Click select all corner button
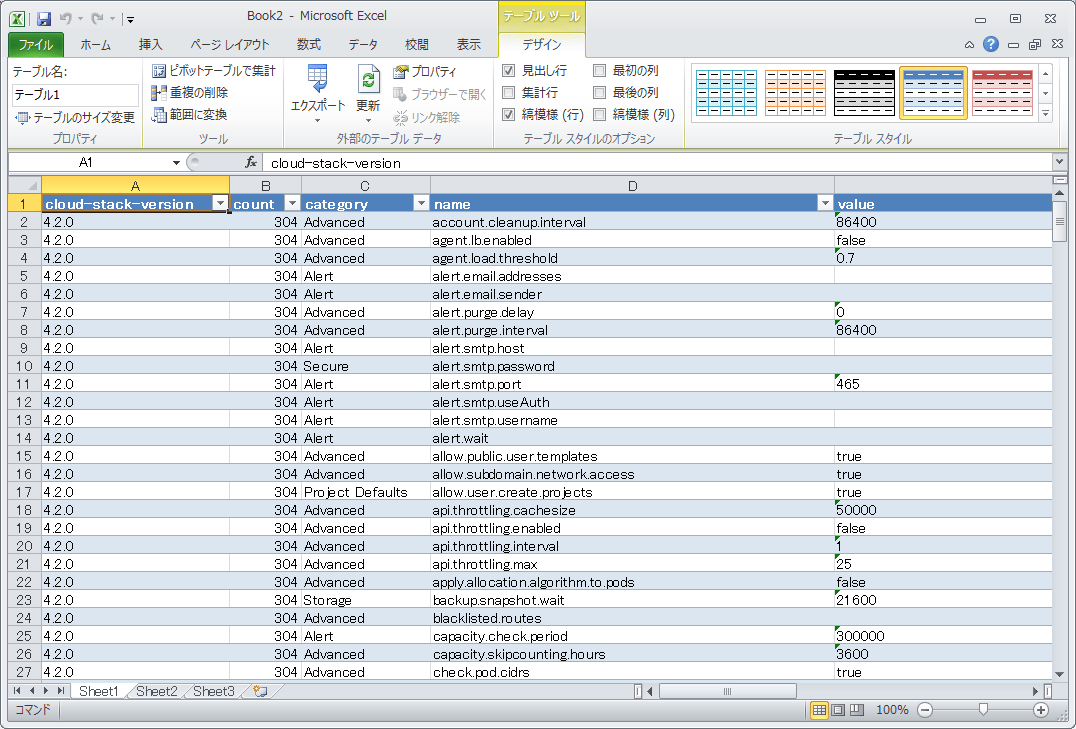The width and height of the screenshot is (1076, 729). tap(25, 185)
